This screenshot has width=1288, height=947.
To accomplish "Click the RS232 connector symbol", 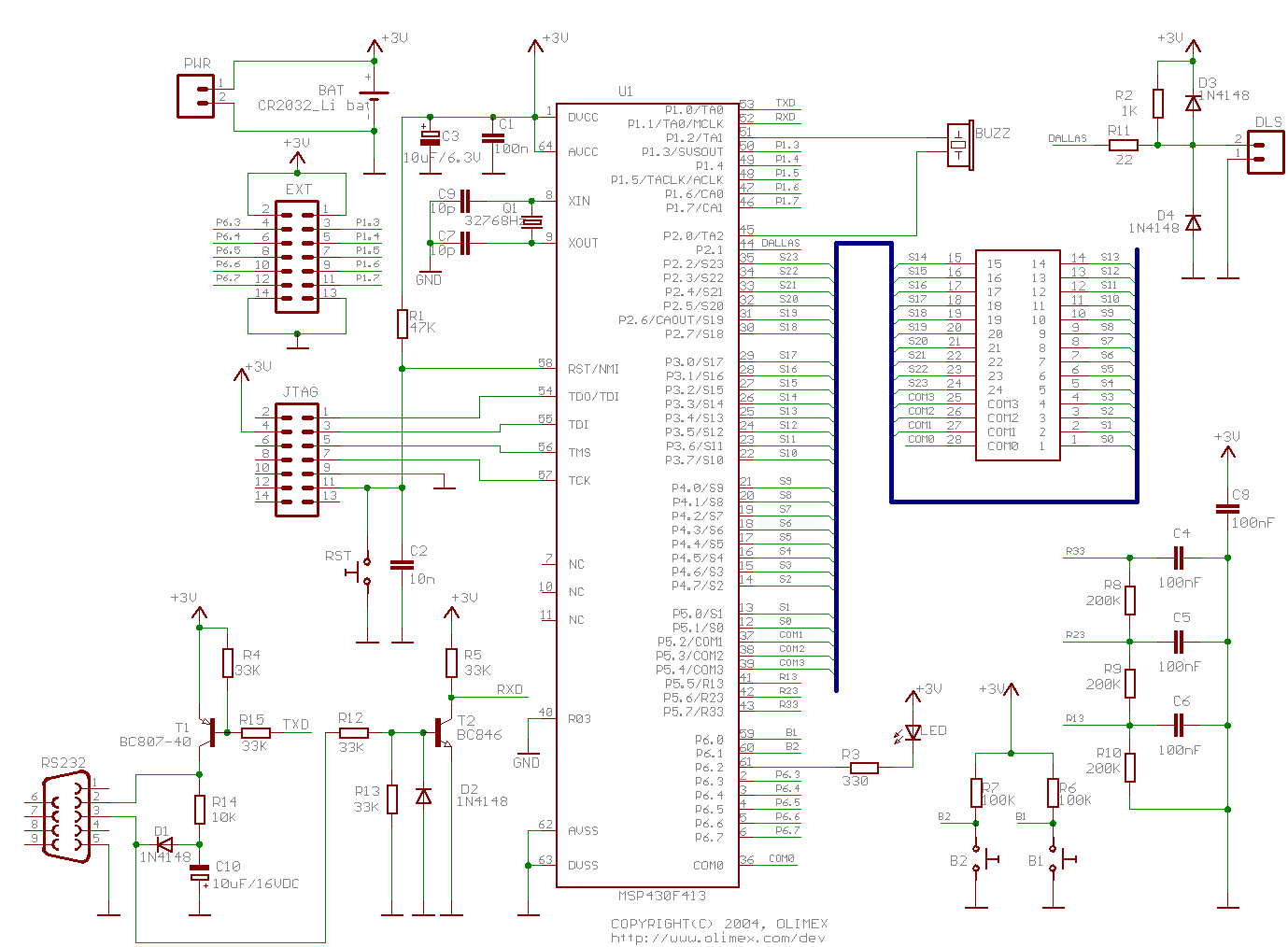I will (67, 816).
